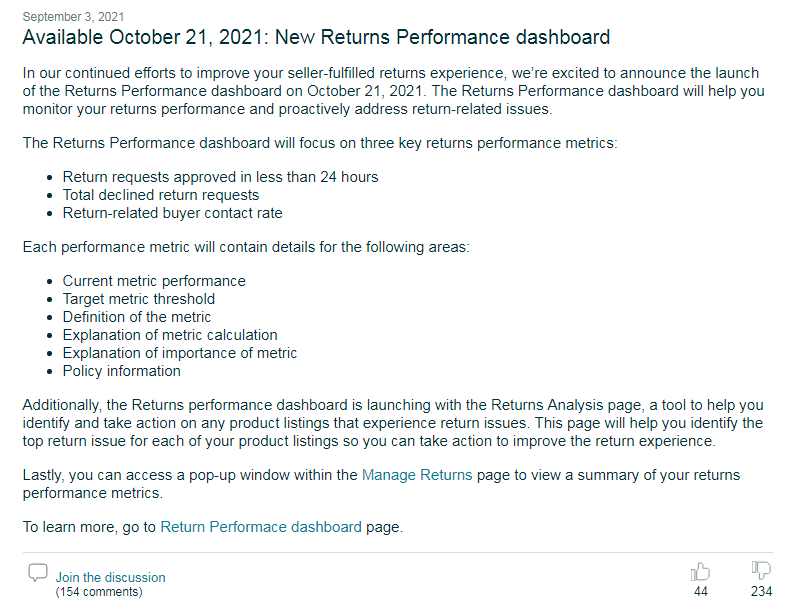Viewport: 809px width, 616px height.
Task: Click the Explanation of importance of metric bullet
Action: pyautogui.click(x=180, y=353)
